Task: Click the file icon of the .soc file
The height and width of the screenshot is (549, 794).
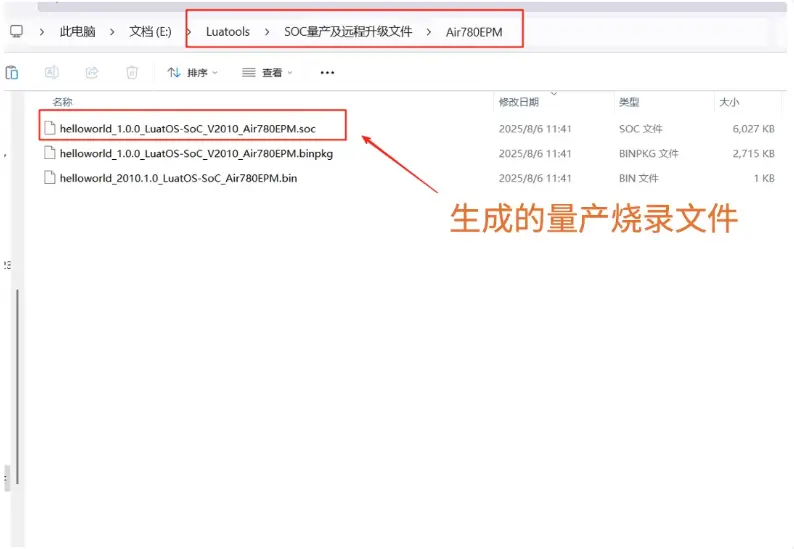Action: pos(50,128)
